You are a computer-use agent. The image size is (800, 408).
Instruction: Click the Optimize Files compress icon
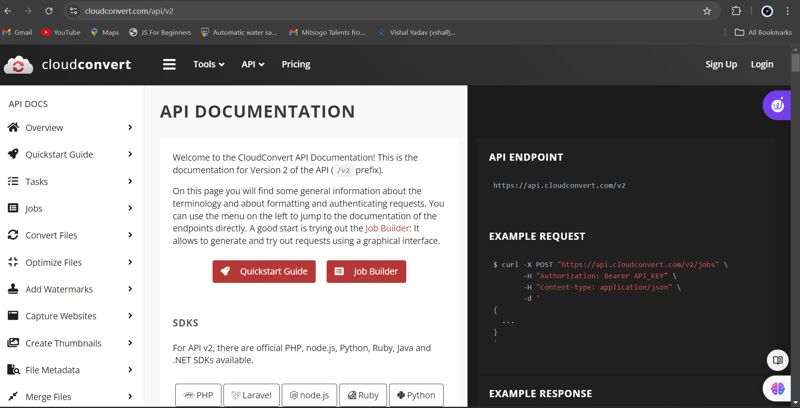(13, 262)
